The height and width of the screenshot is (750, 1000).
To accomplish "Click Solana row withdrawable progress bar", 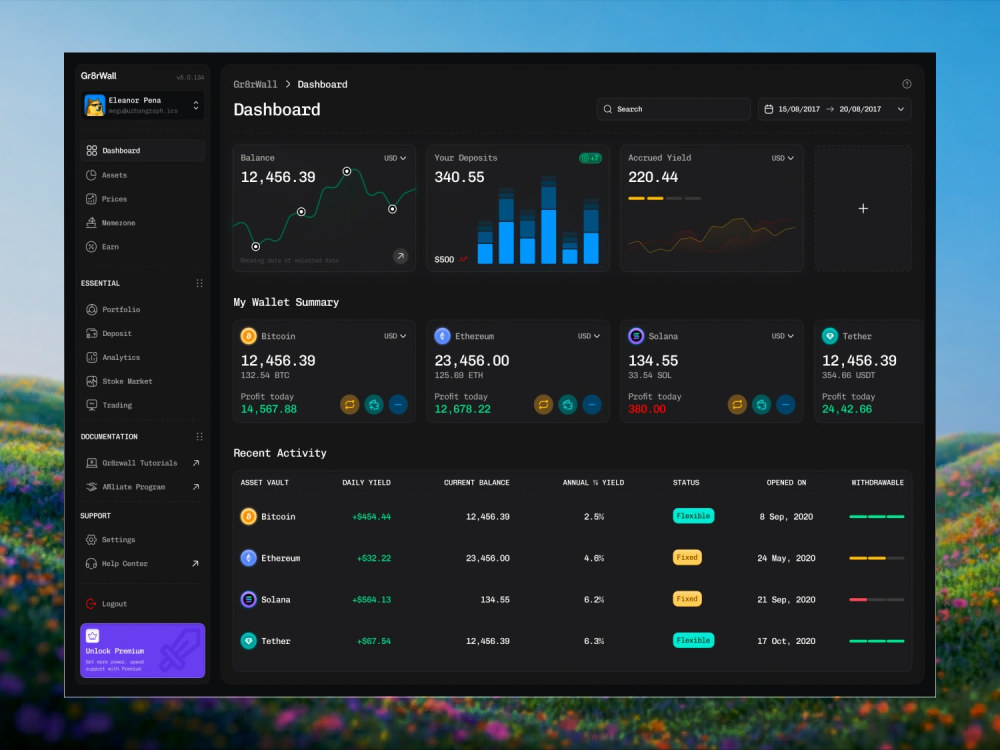I will pyautogui.click(x=876, y=599).
